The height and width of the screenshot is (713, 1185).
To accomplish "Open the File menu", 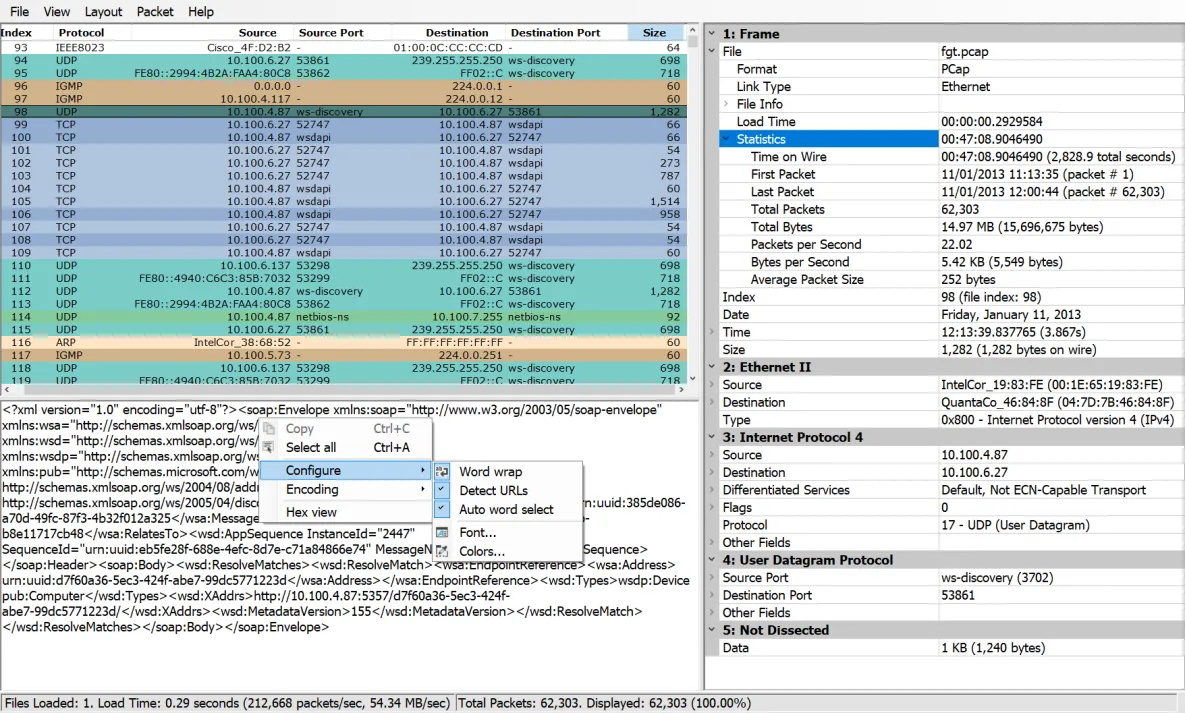I will click(x=20, y=11).
